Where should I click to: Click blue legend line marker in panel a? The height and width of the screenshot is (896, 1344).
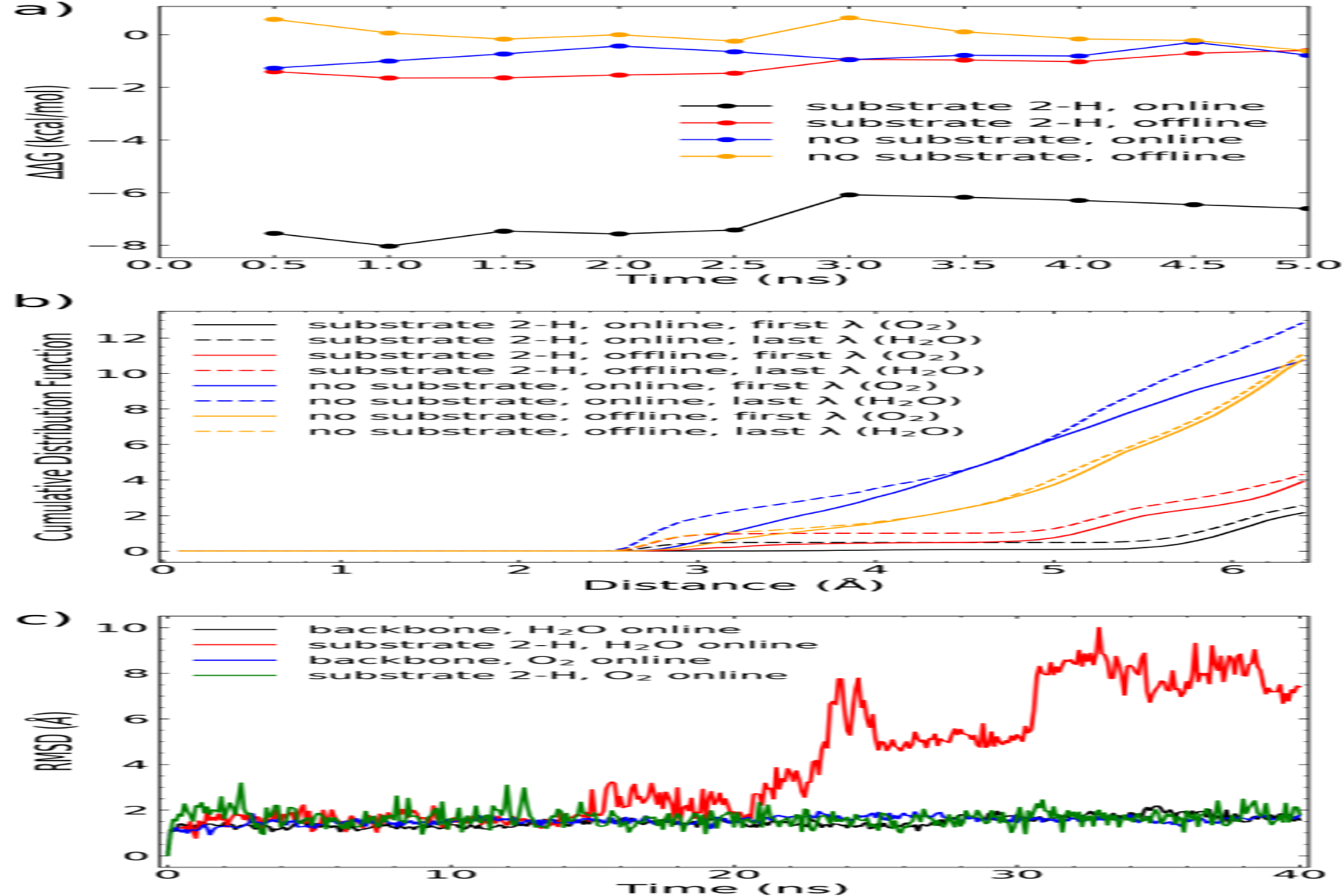pos(725,140)
